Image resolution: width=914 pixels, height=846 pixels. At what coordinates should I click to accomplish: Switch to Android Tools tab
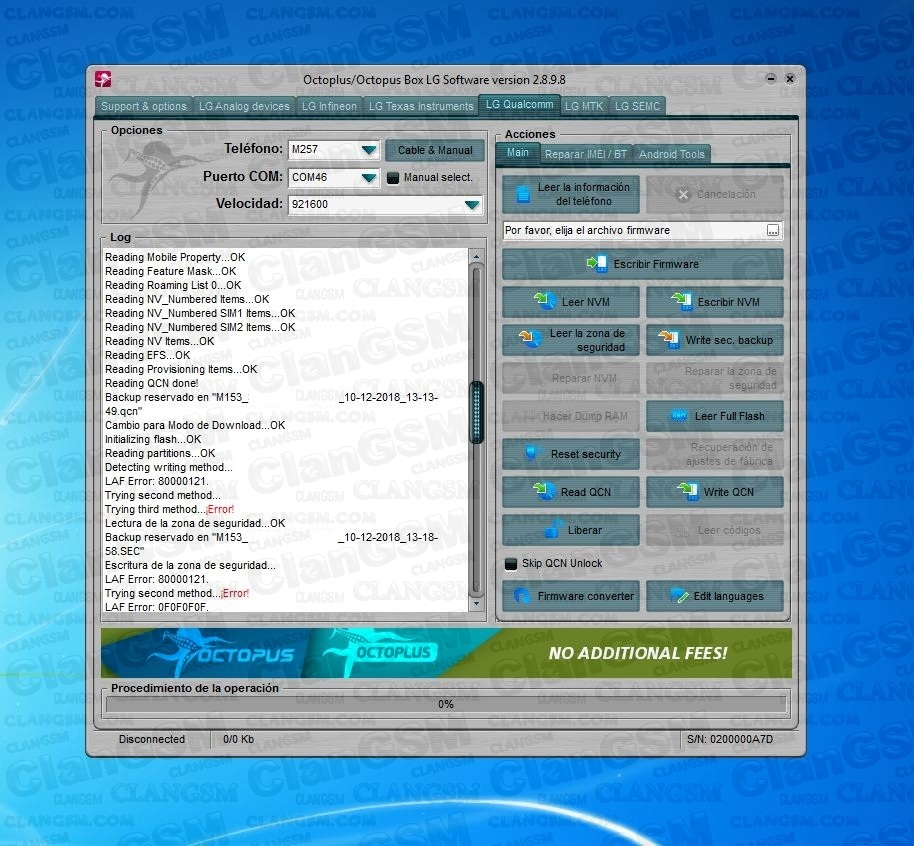[x=672, y=154]
